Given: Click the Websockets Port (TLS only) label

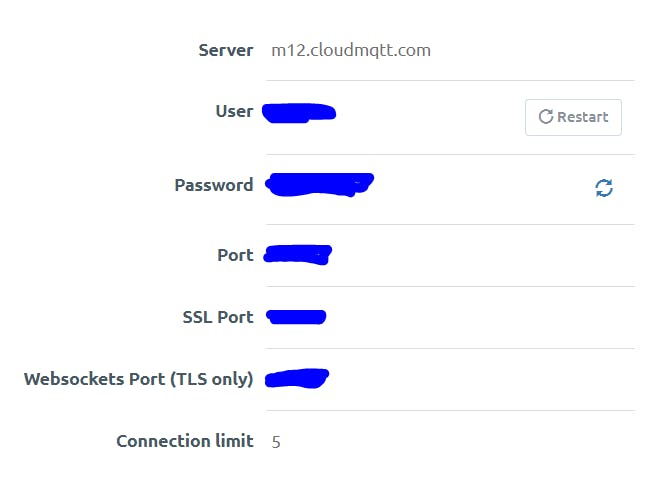Looking at the screenshot, I should [x=138, y=379].
